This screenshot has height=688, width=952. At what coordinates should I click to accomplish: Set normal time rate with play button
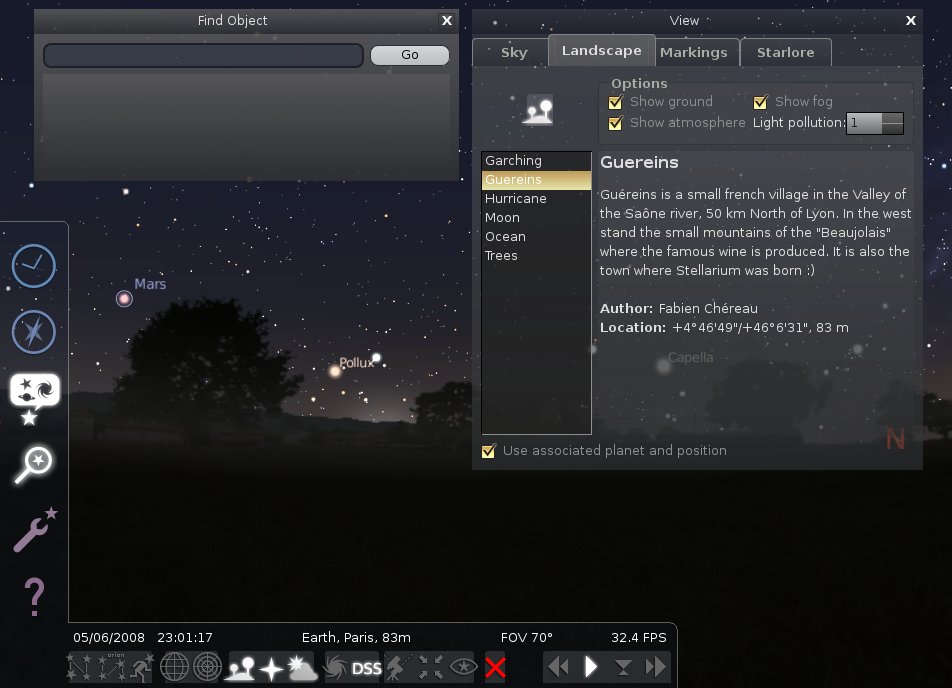coord(591,667)
